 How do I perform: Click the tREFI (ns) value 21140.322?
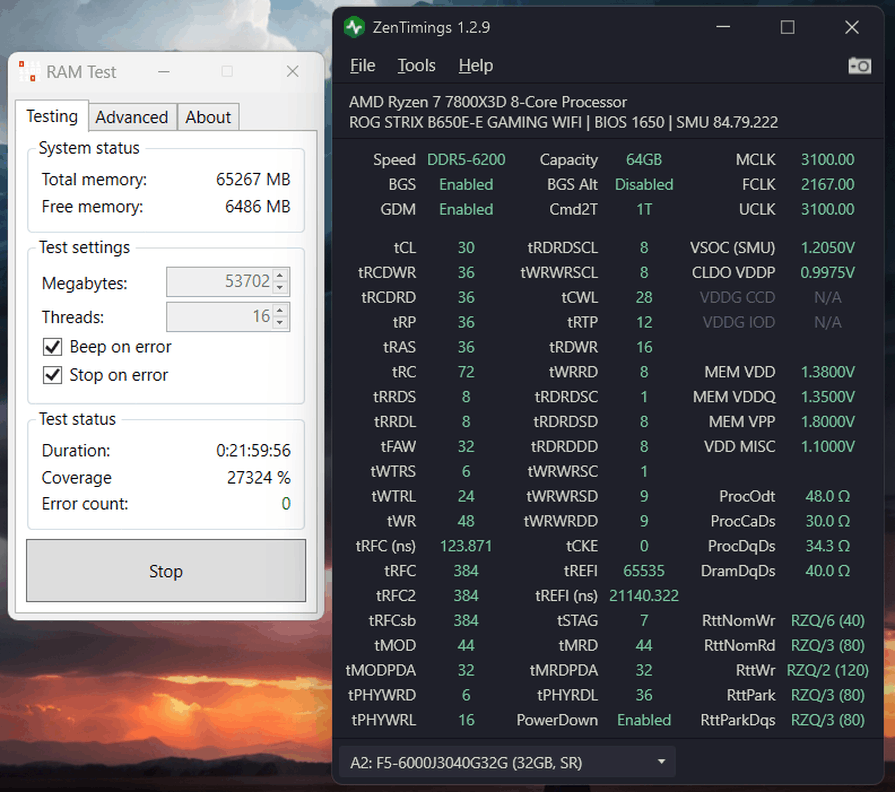[x=644, y=596]
